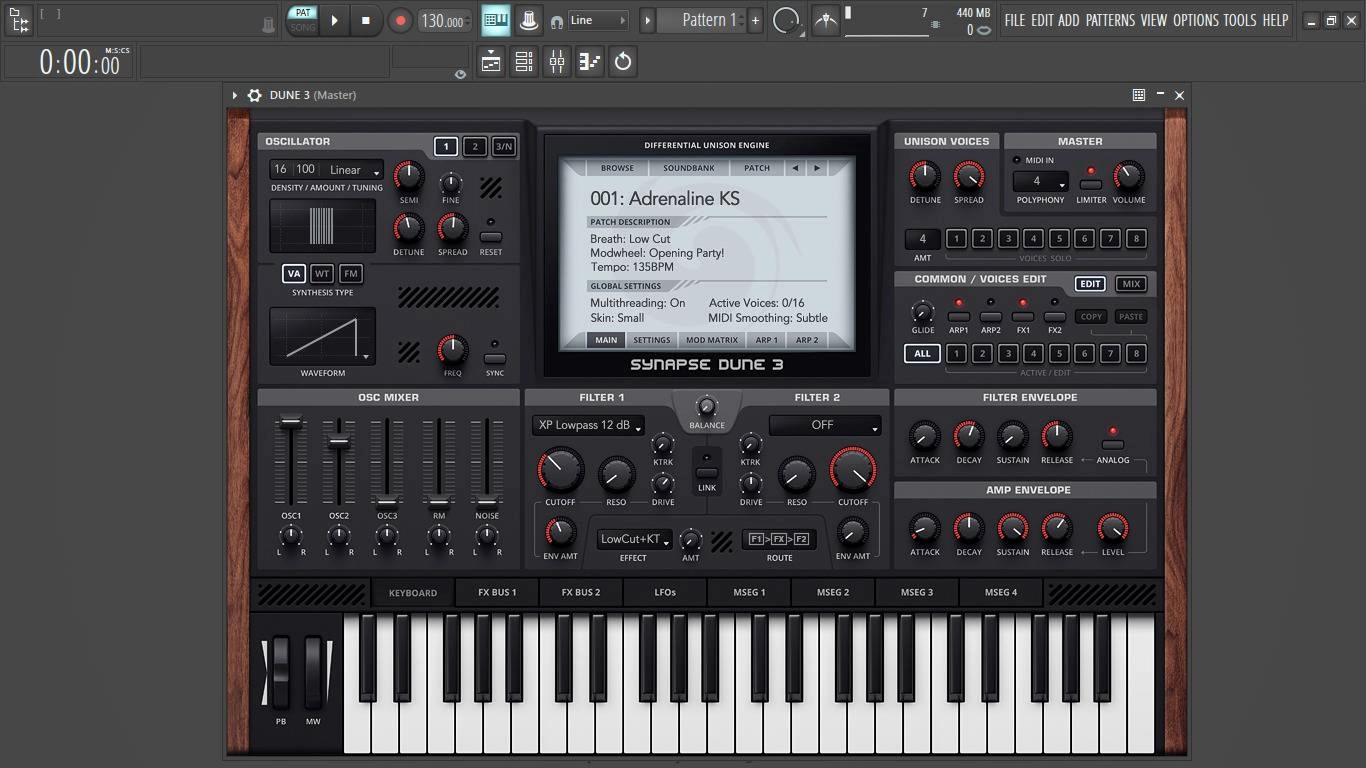This screenshot has width=1366, height=768.
Task: Select the WT synthesis type
Action: click(x=322, y=273)
